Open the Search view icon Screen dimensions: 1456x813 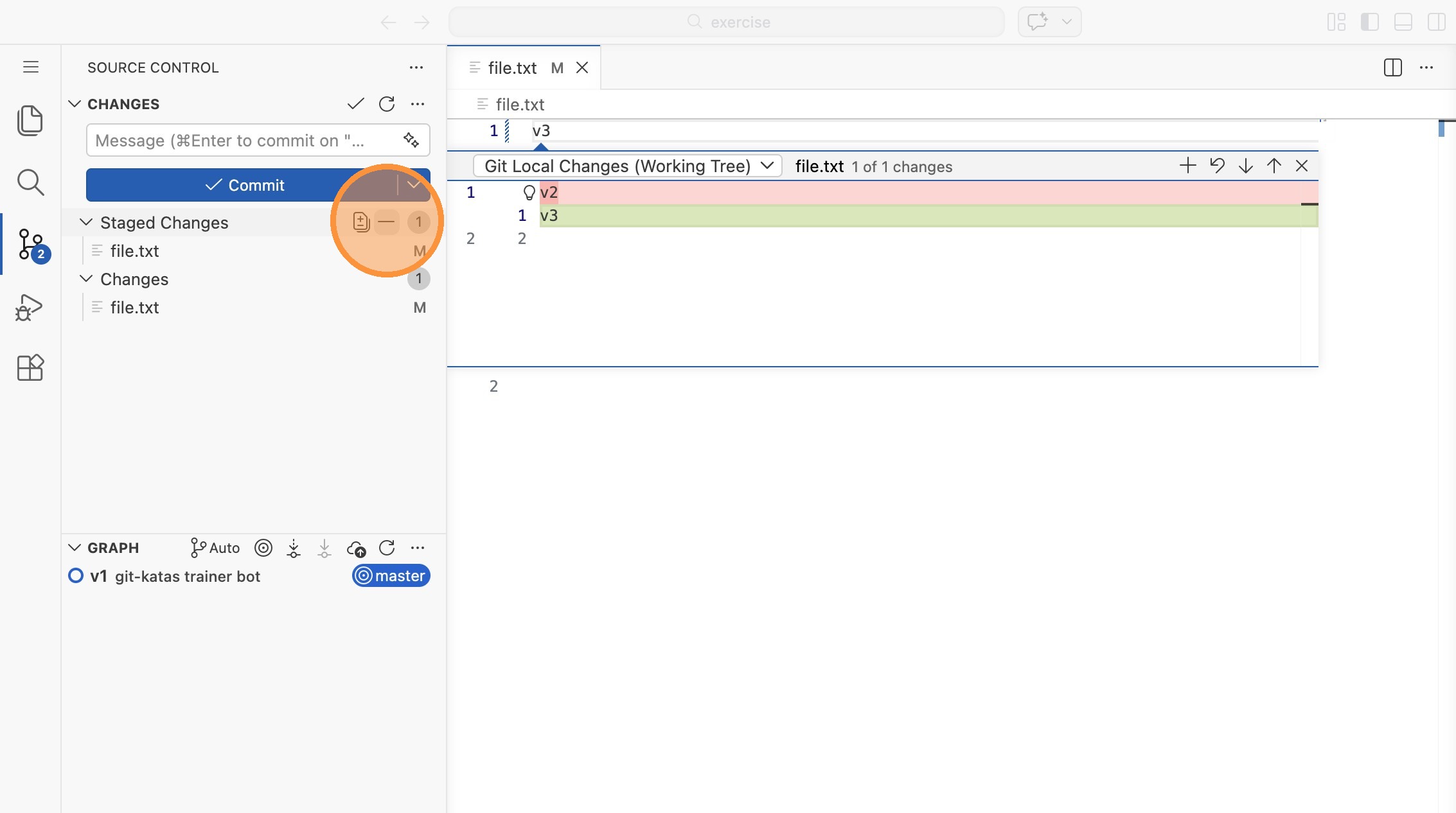(30, 182)
